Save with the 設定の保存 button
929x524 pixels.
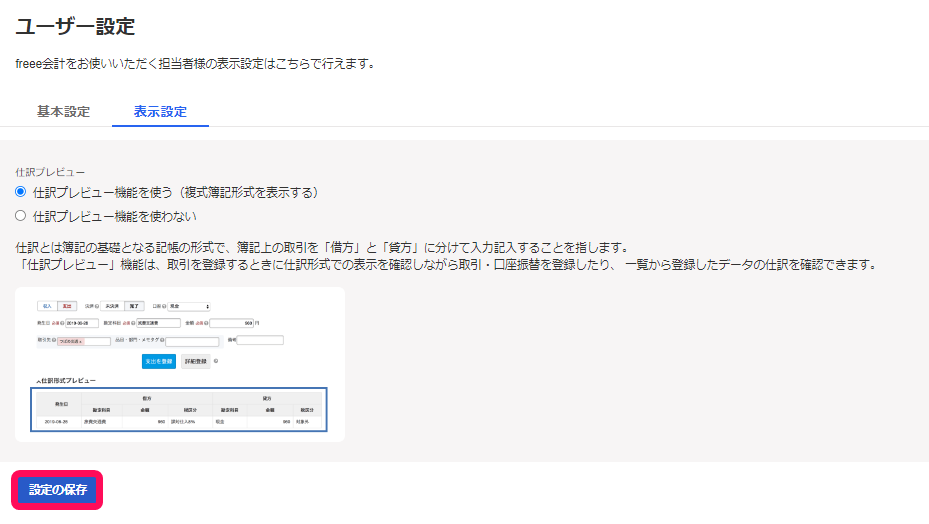[57, 490]
